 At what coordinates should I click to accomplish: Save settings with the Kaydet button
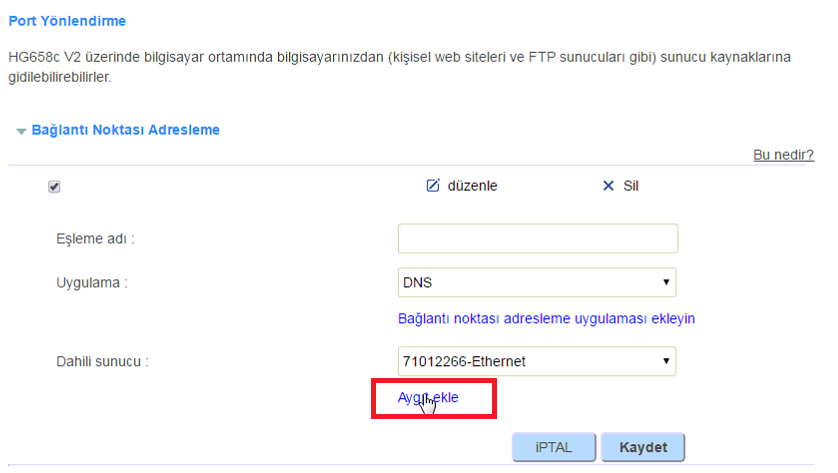(x=643, y=447)
